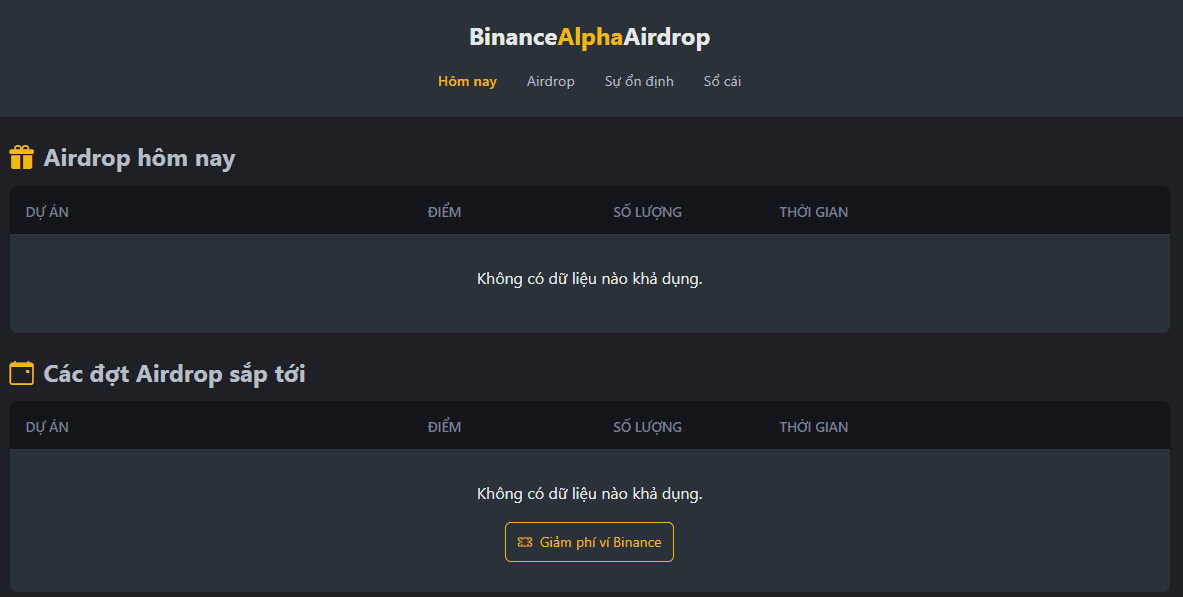Go to the Sổ cái tab
The image size is (1183, 597).
722,82
